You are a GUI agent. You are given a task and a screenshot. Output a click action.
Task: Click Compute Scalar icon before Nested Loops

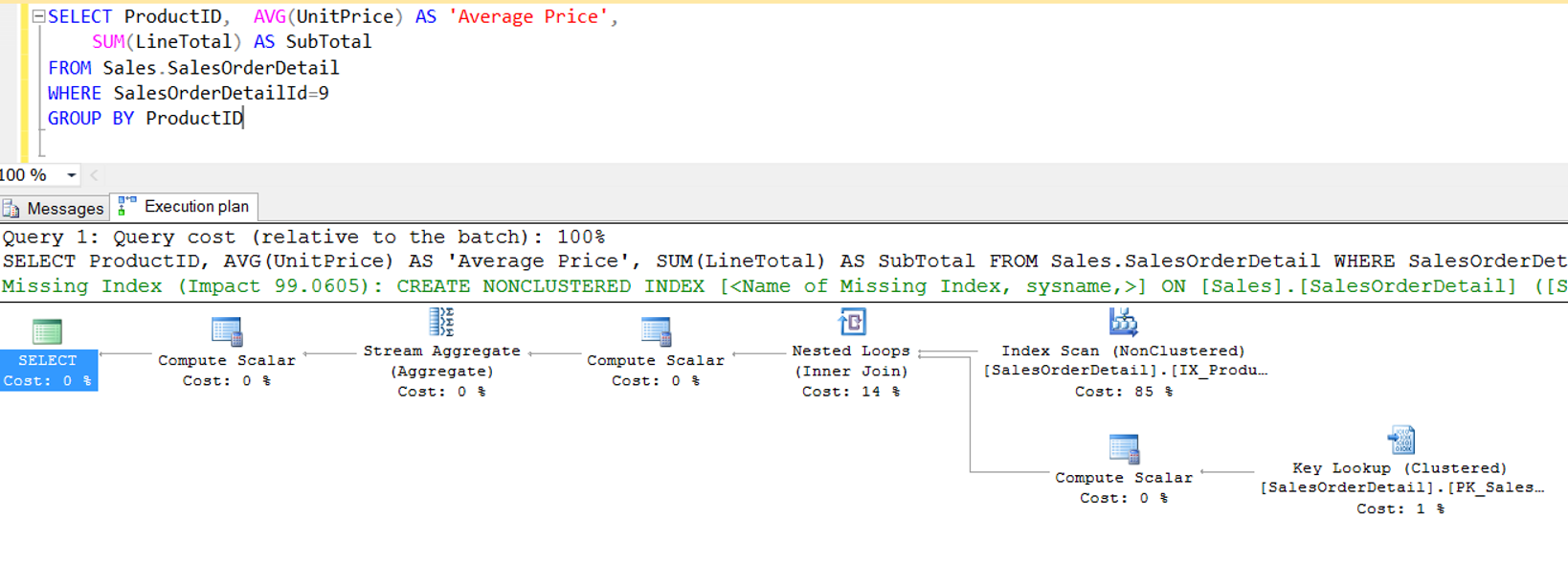(656, 331)
